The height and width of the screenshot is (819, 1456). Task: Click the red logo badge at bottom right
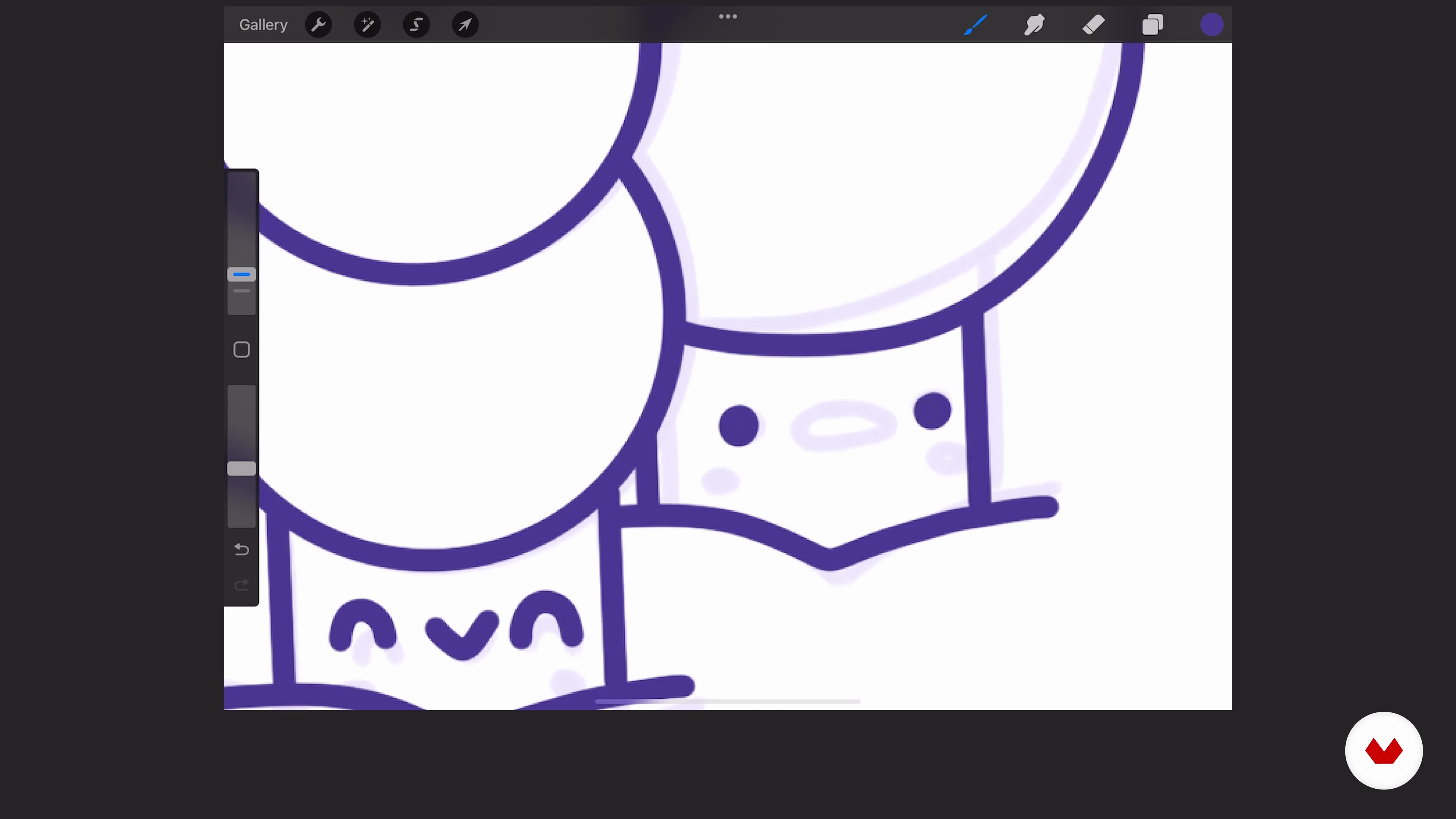pos(1384,751)
